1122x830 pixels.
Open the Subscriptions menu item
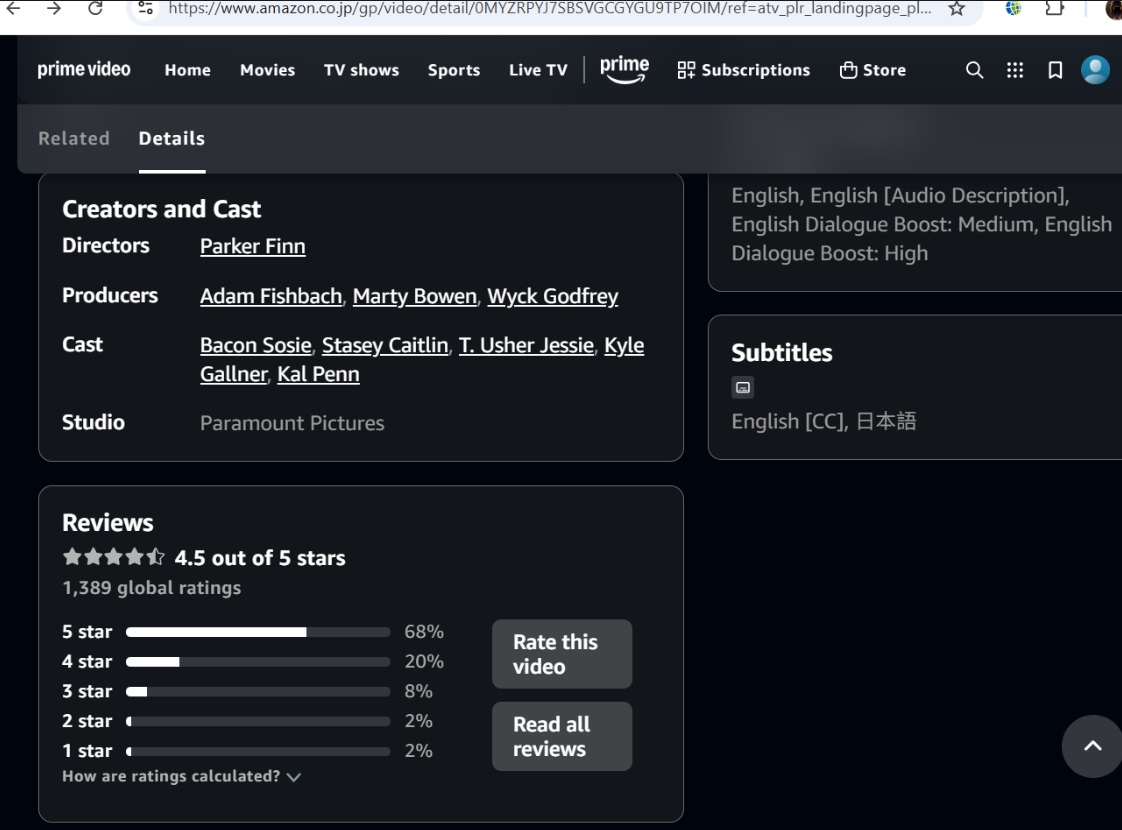[x=743, y=70]
